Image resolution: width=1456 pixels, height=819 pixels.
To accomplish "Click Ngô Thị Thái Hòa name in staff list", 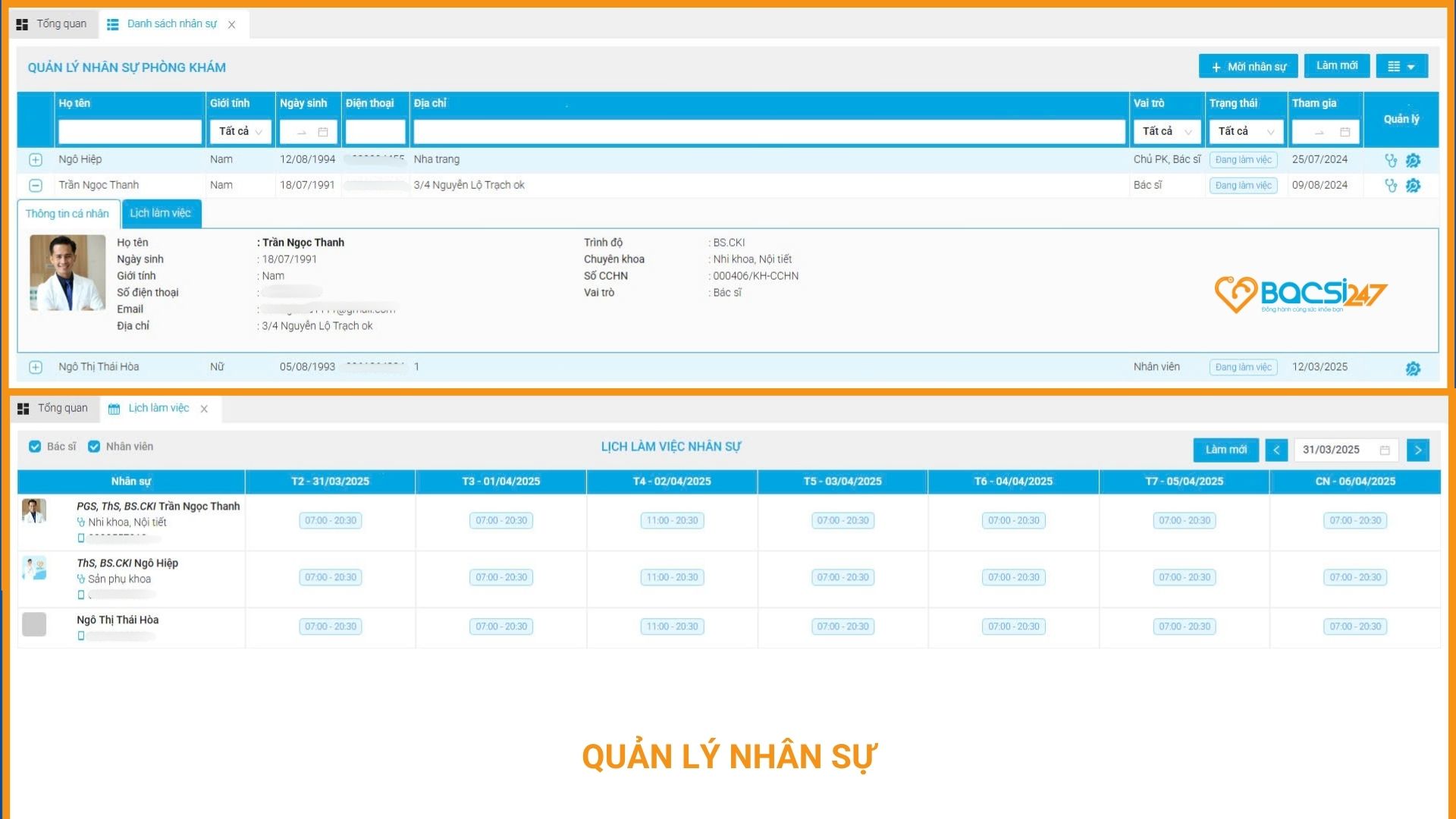I will click(x=99, y=368).
